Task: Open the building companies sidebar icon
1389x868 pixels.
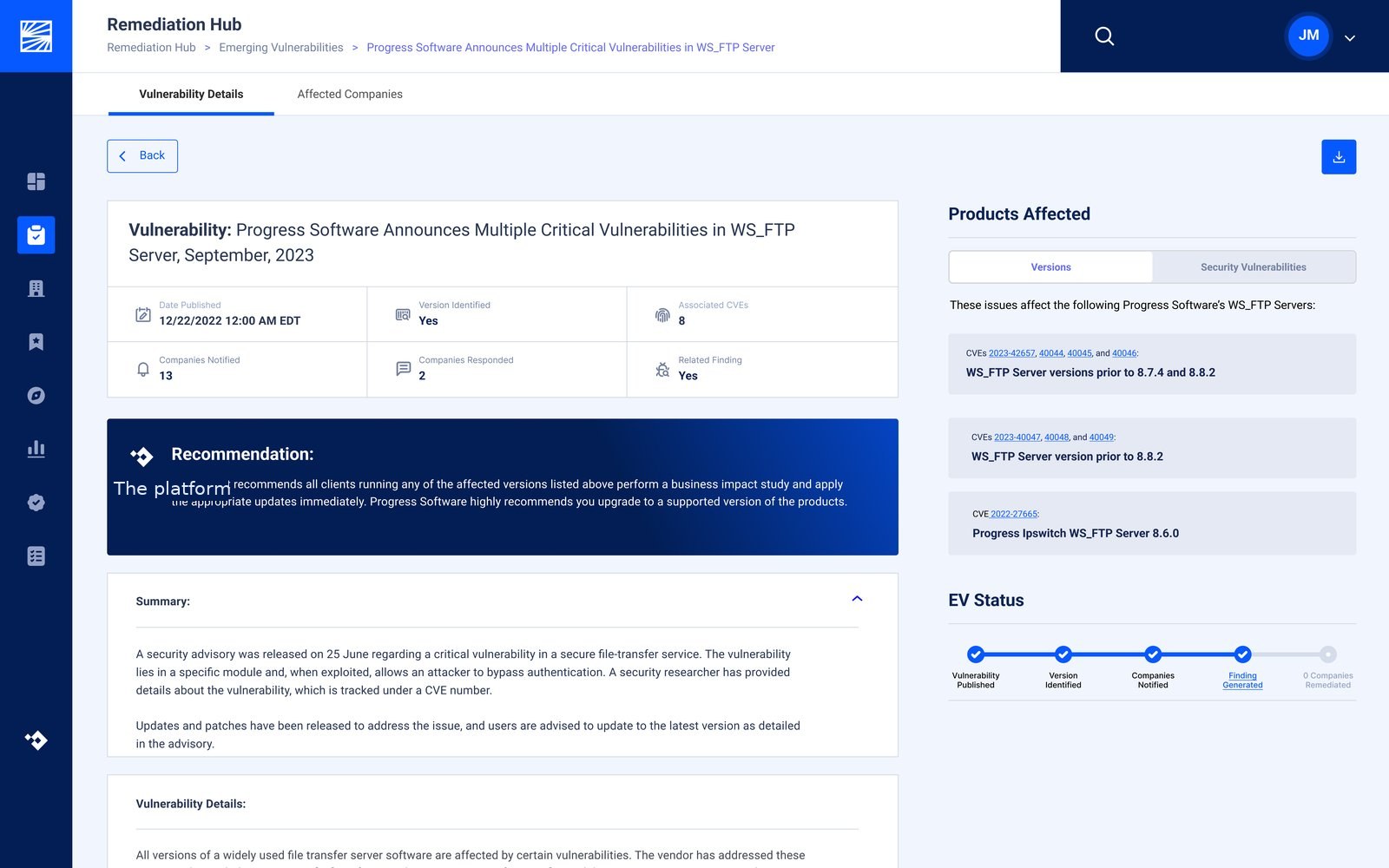Action: pyautogui.click(x=36, y=288)
